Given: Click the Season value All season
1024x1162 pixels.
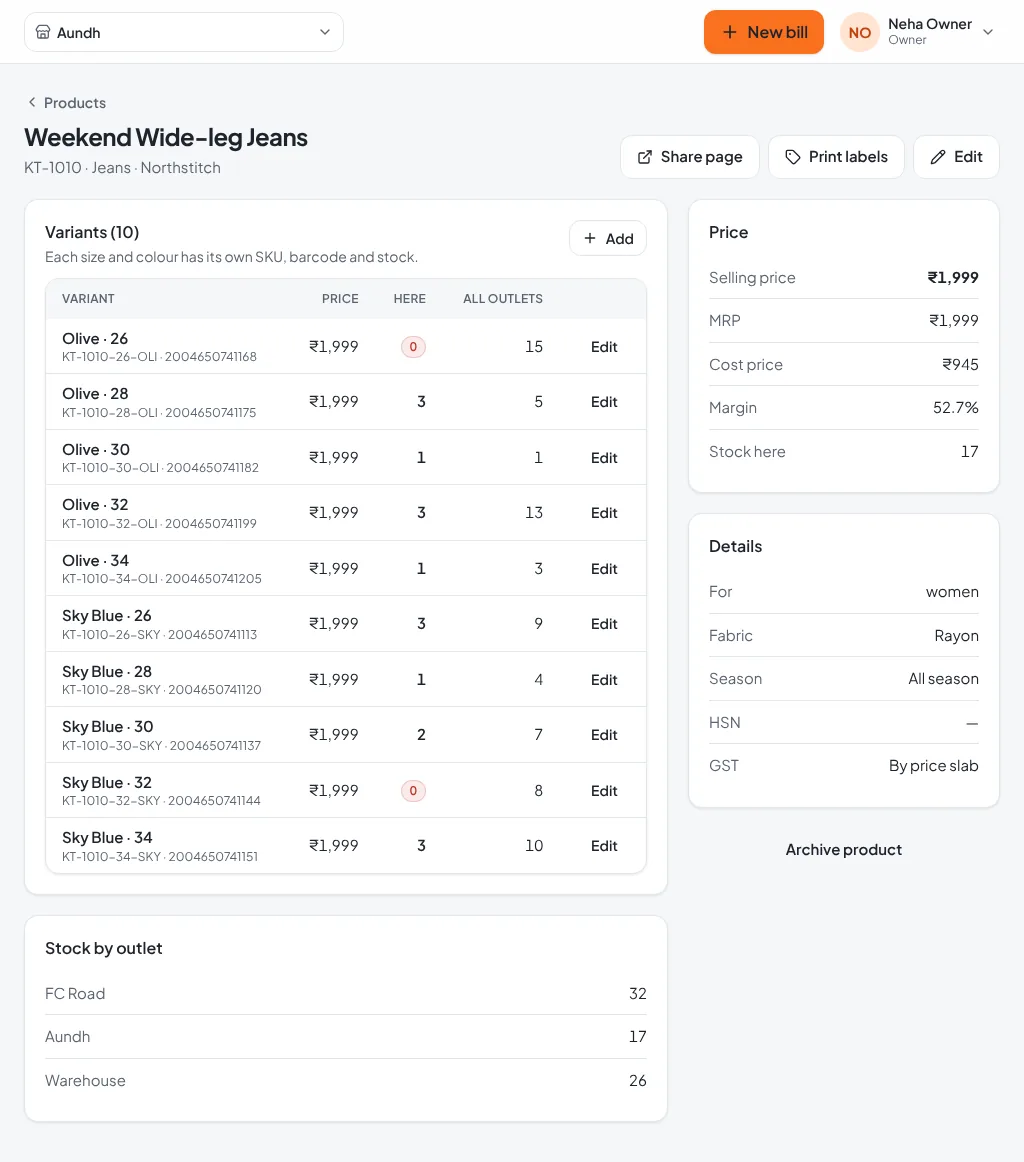Looking at the screenshot, I should pos(943,679).
